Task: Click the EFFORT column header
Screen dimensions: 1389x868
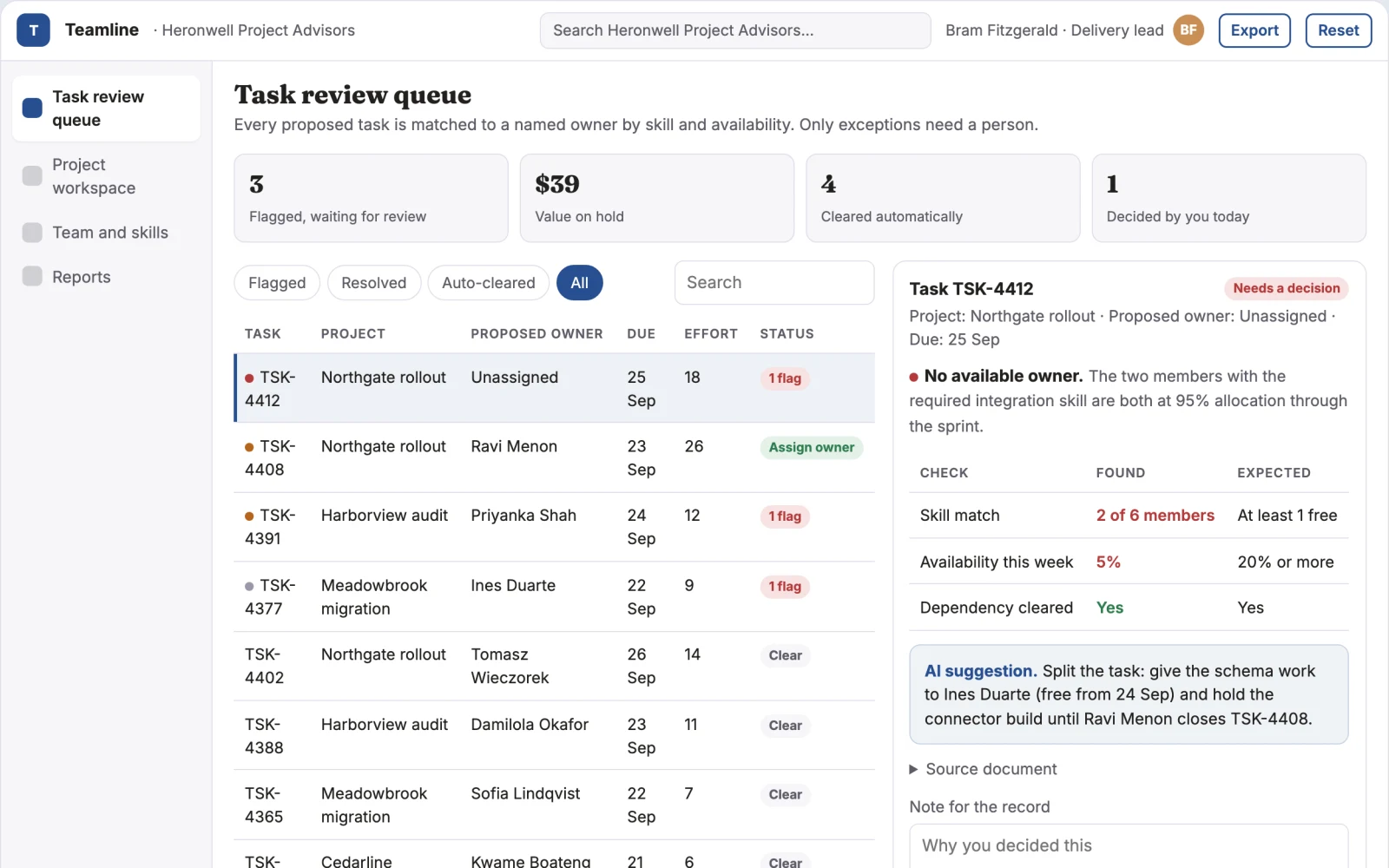Action: [x=711, y=334]
